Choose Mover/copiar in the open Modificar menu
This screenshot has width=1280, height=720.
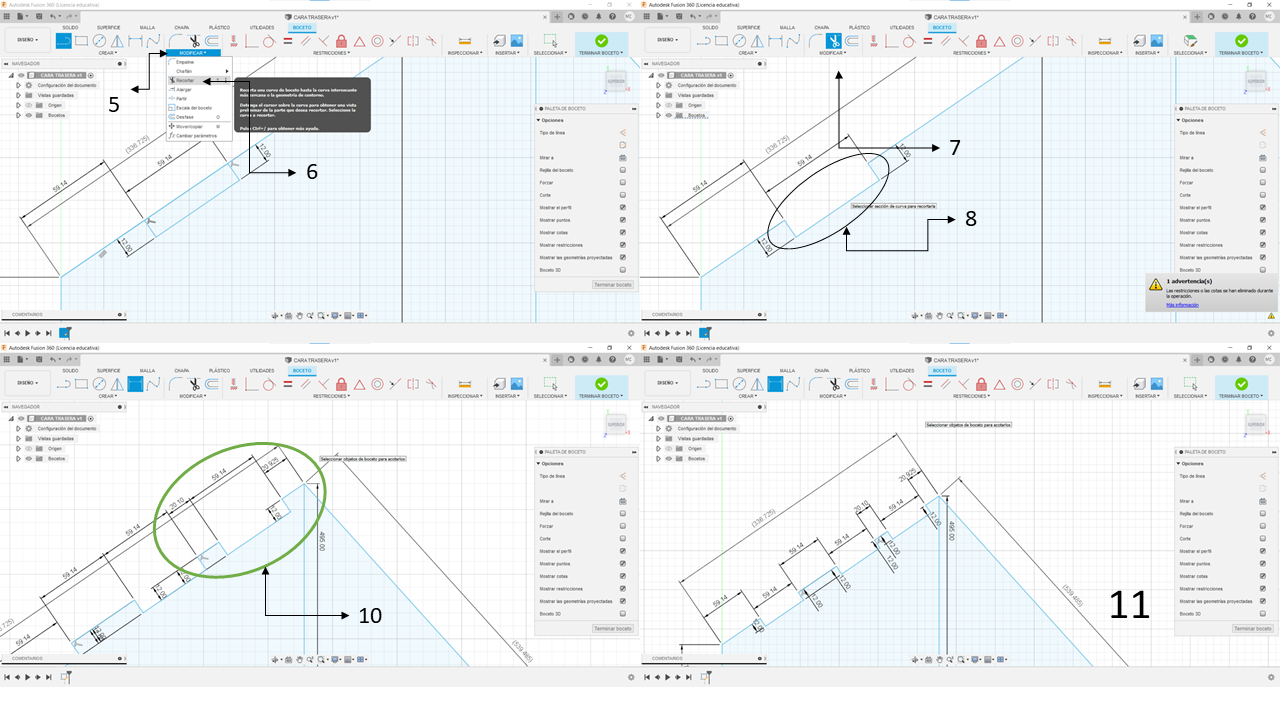(198, 127)
